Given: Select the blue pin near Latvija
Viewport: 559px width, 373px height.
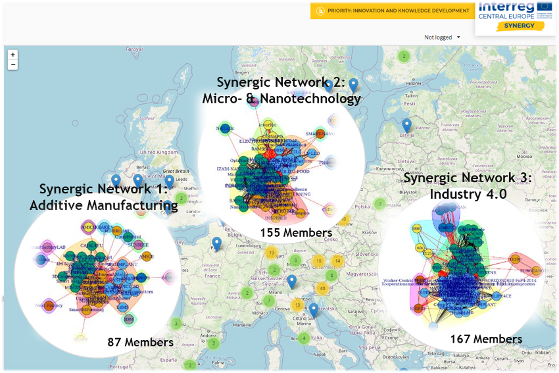Looking at the screenshot, I should tap(407, 126).
